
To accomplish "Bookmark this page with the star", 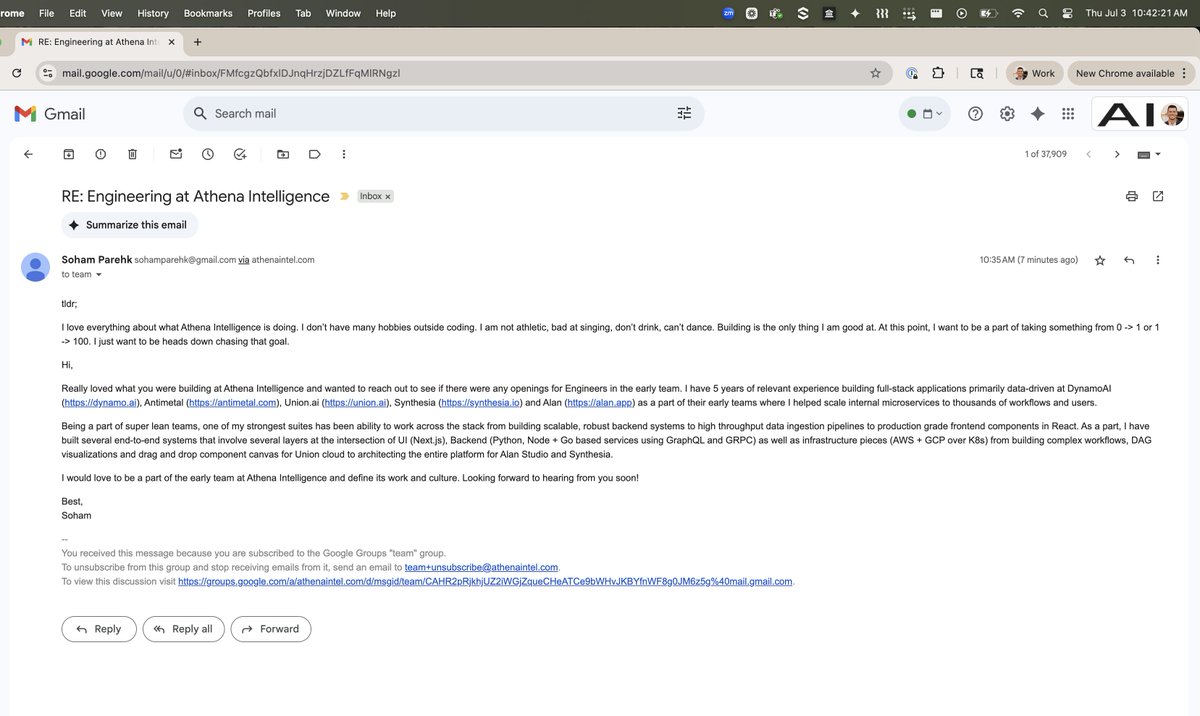I will pyautogui.click(x=875, y=73).
